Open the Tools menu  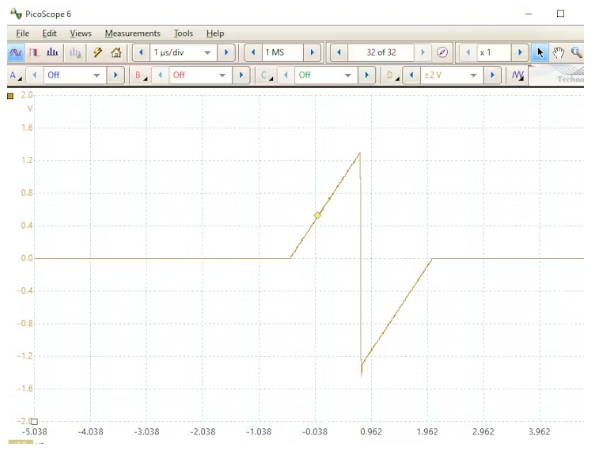pyautogui.click(x=182, y=33)
